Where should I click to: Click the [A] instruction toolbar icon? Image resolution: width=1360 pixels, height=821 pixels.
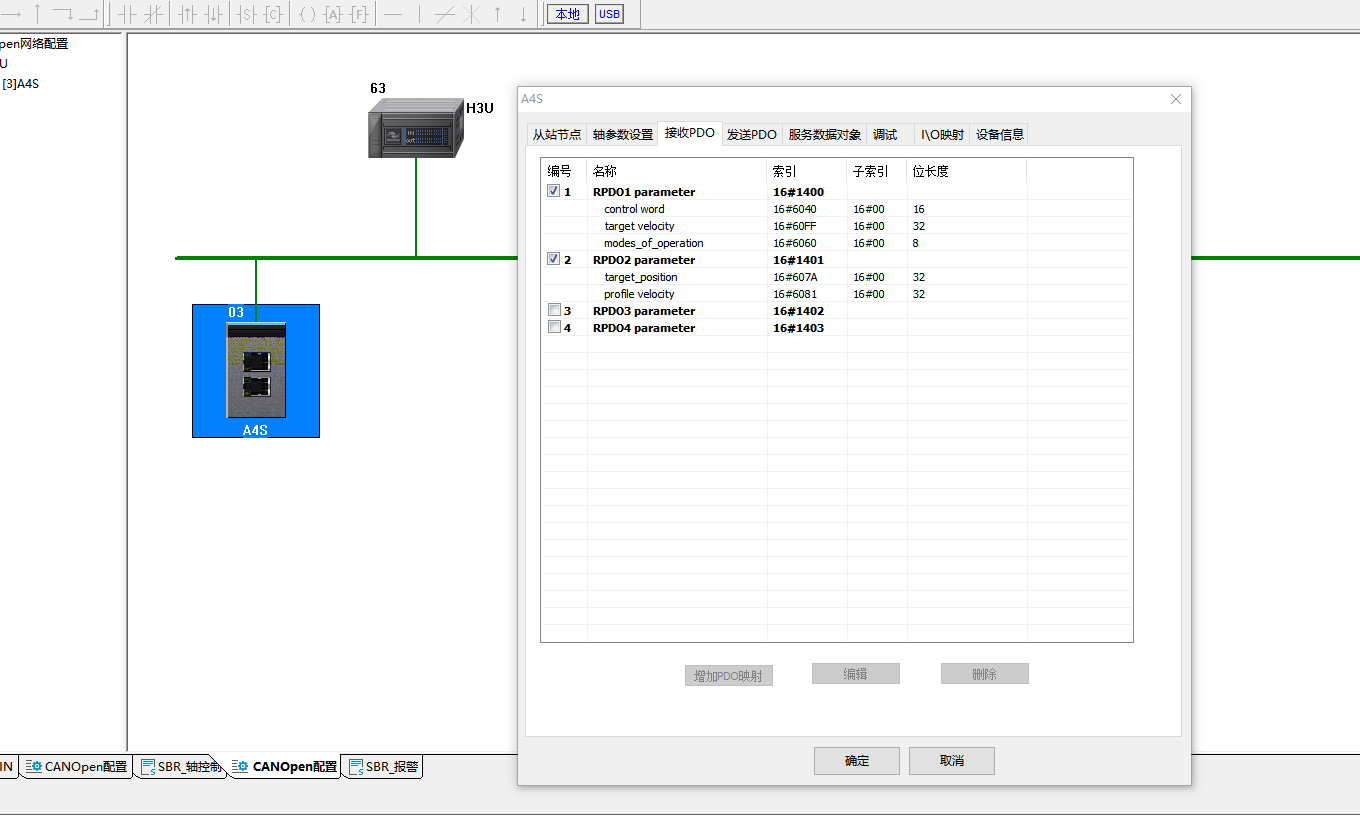click(334, 14)
